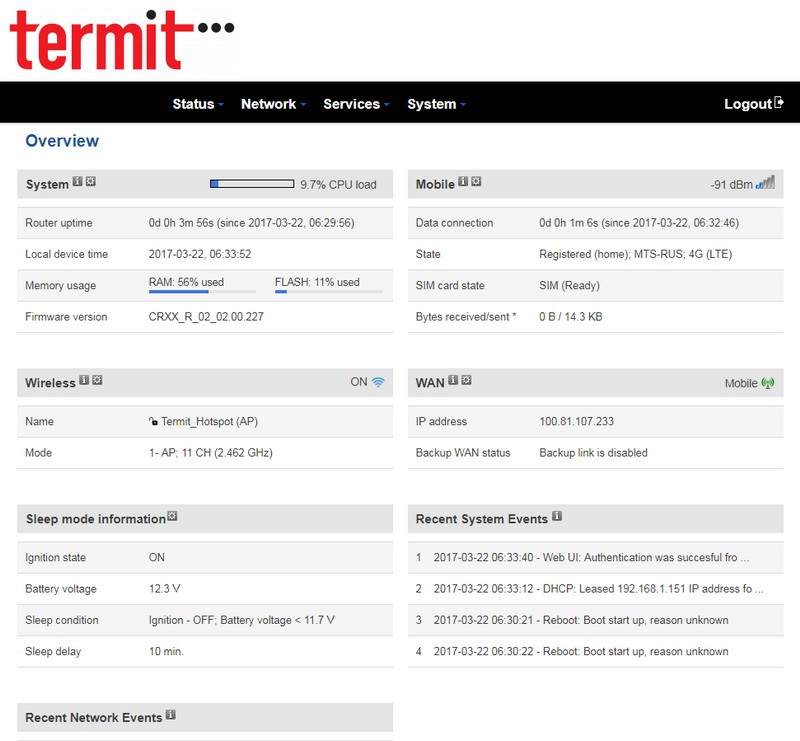Hide the Mobile widget with its X icon
This screenshot has width=800, height=741.
pos(476,182)
